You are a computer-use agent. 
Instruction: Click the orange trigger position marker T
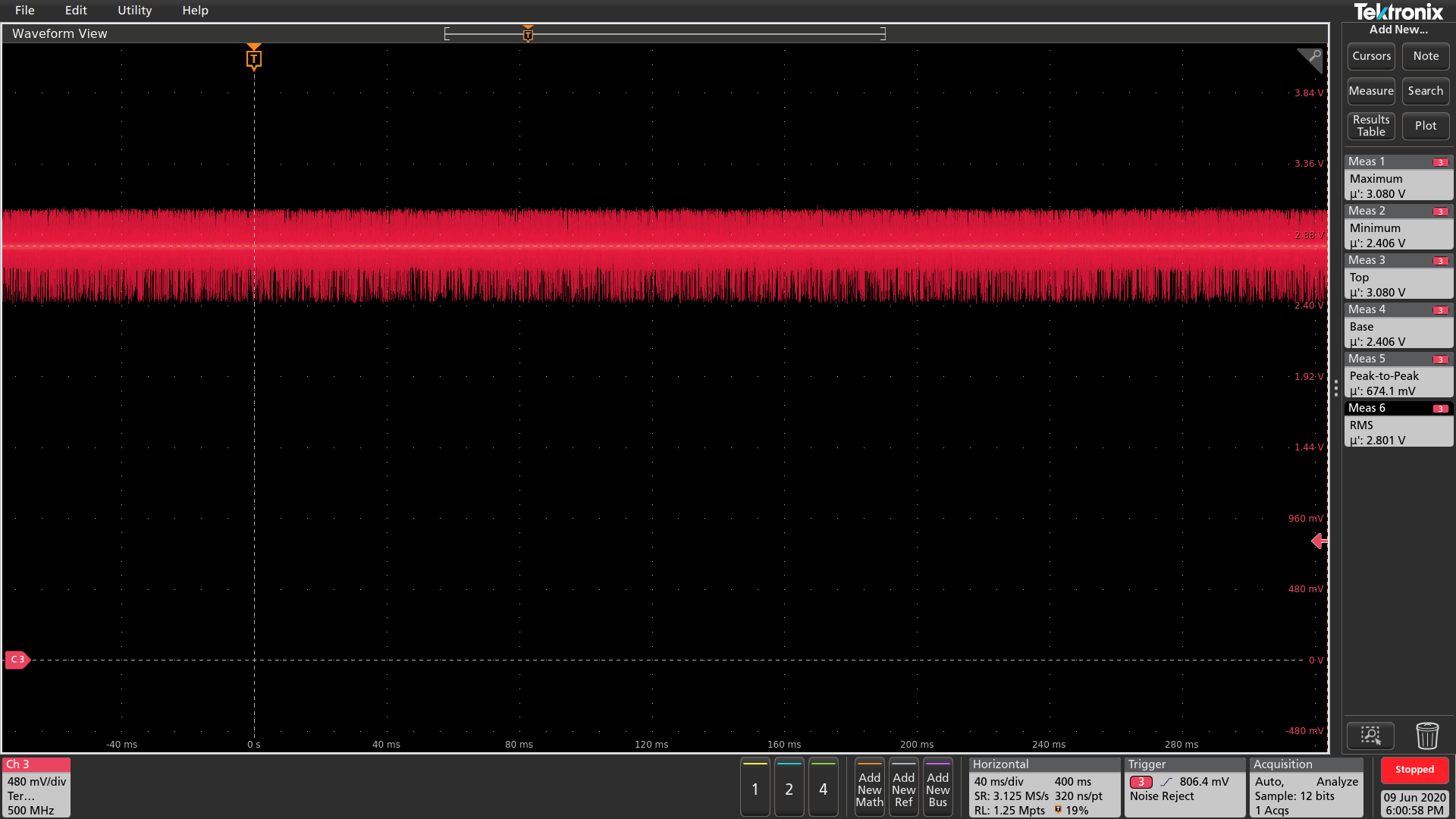pos(254,58)
